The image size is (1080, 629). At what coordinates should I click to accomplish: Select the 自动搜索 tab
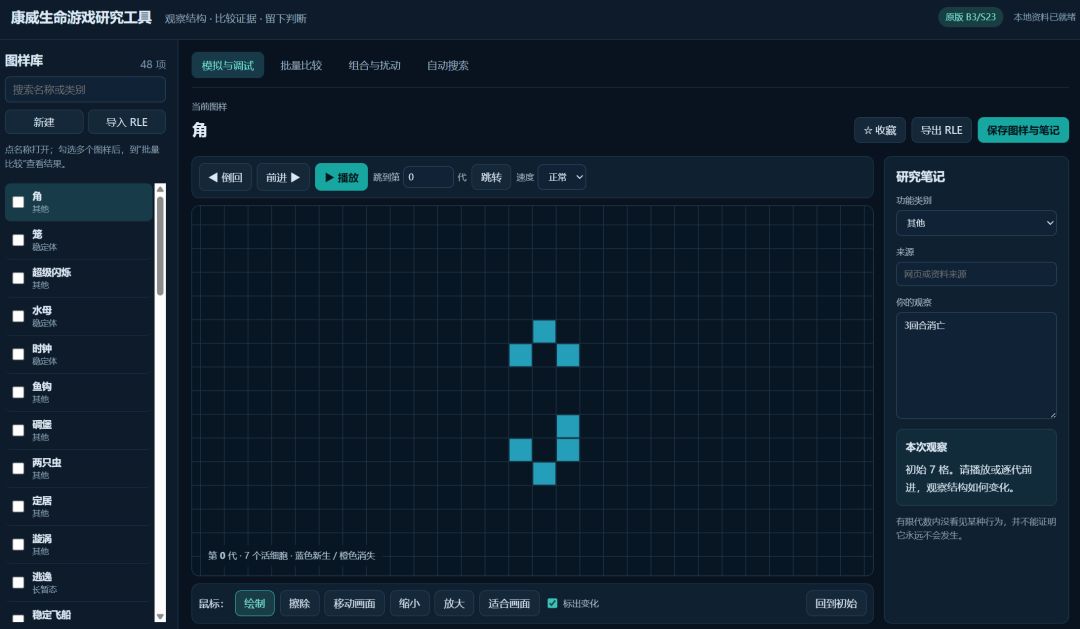point(448,65)
